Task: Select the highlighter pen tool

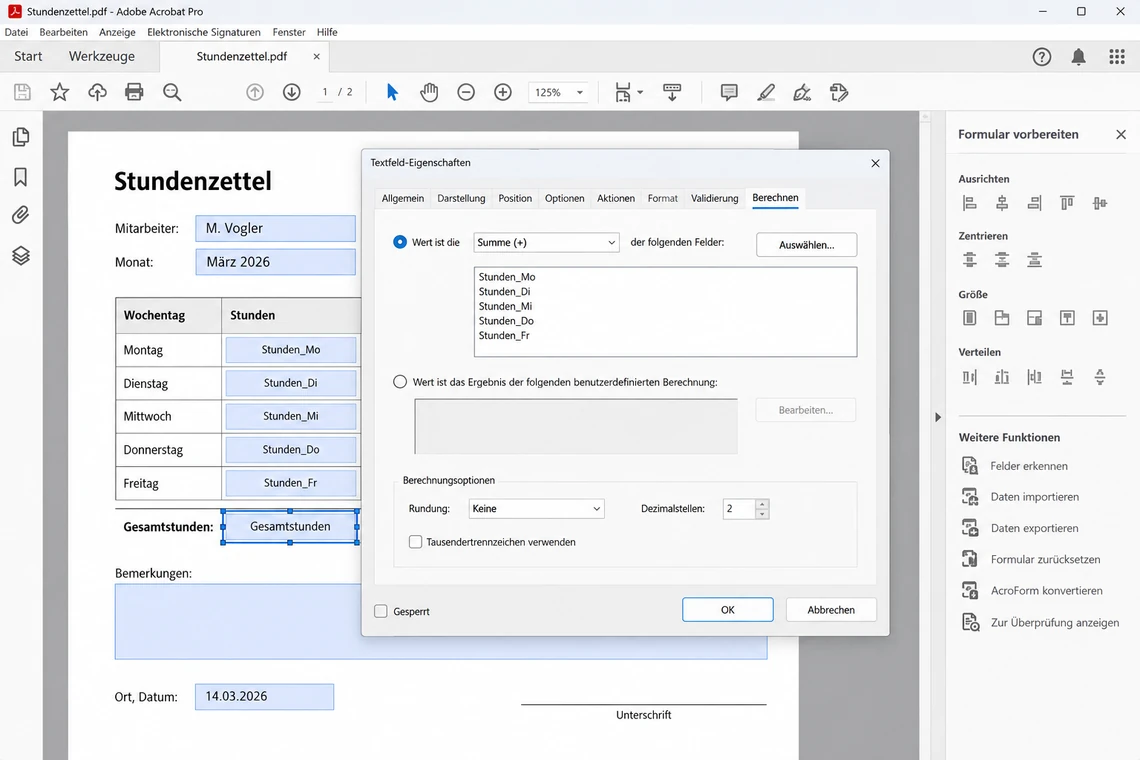Action: coord(766,92)
